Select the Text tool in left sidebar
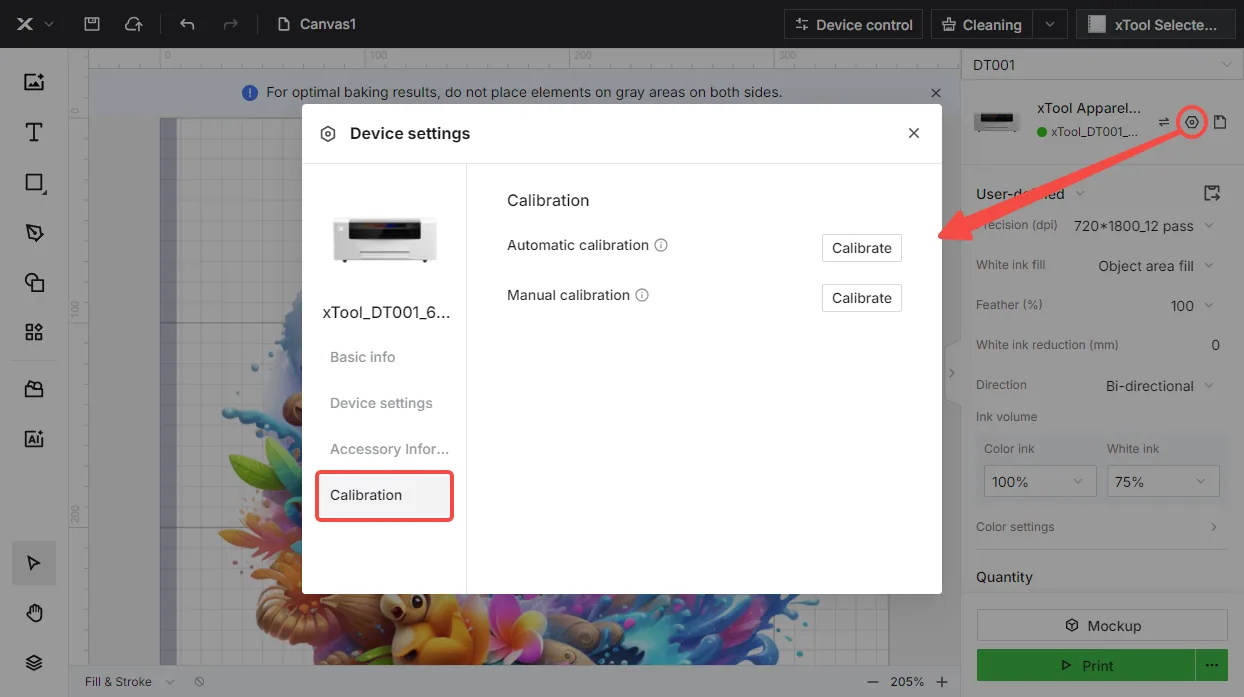1244x697 pixels. 34,132
